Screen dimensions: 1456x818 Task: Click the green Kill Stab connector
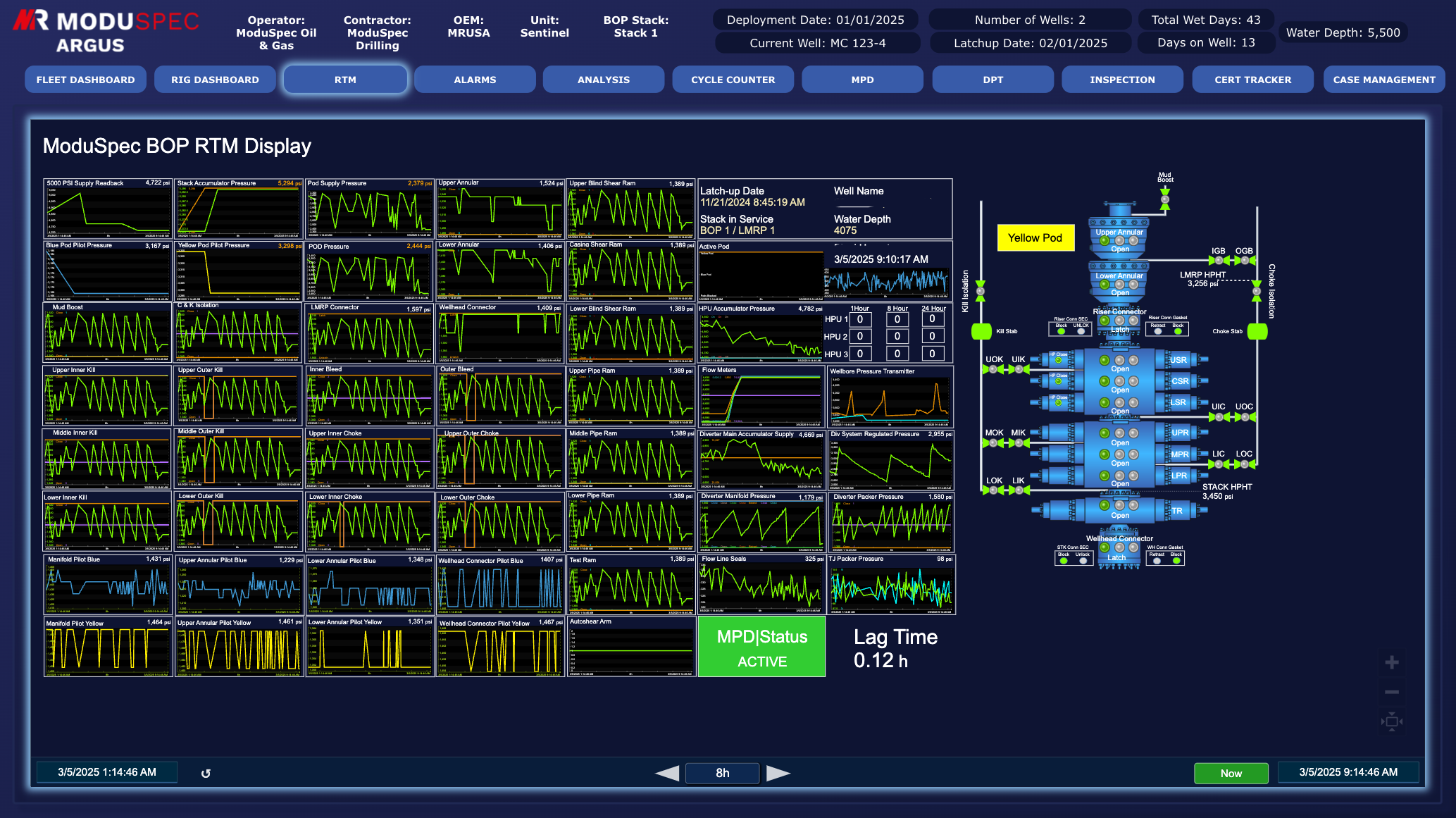pos(981,331)
